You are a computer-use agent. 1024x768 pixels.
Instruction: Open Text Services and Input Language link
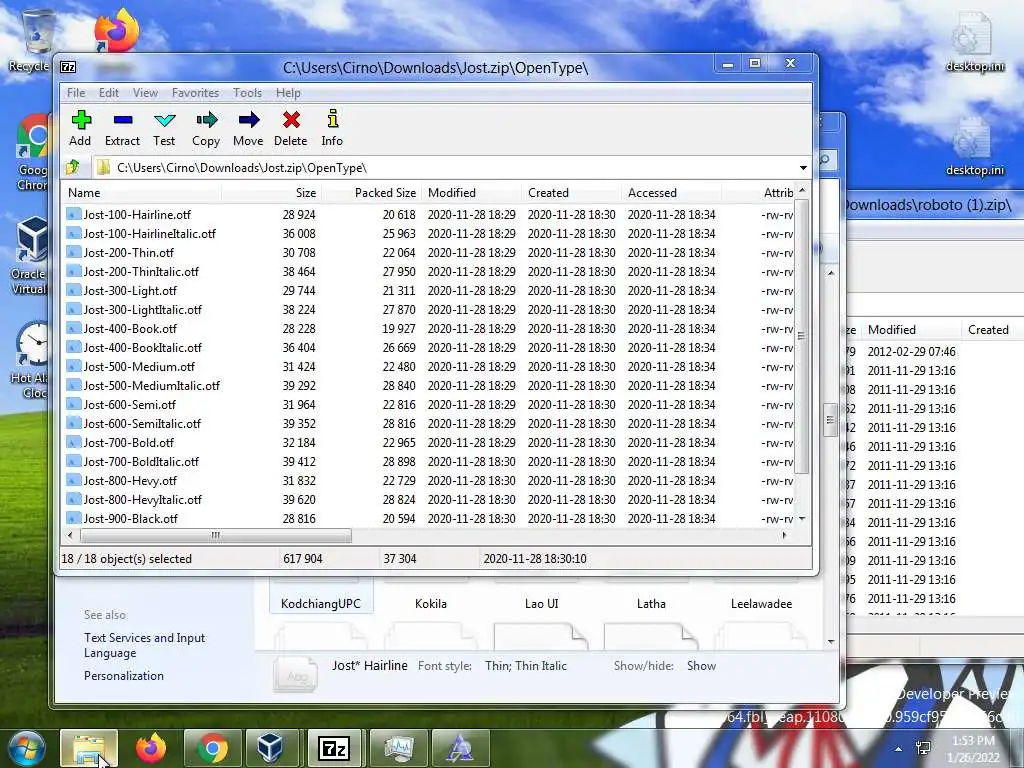pos(144,645)
